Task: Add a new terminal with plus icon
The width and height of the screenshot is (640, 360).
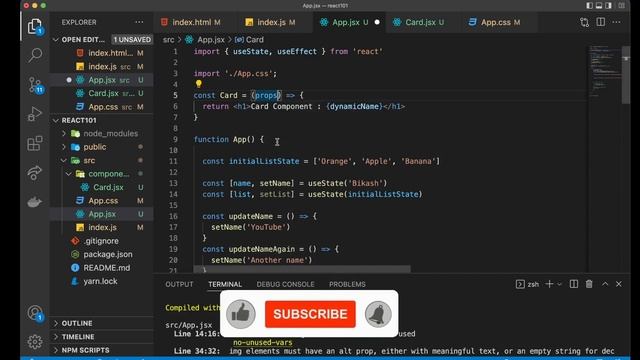Action: (549, 284)
